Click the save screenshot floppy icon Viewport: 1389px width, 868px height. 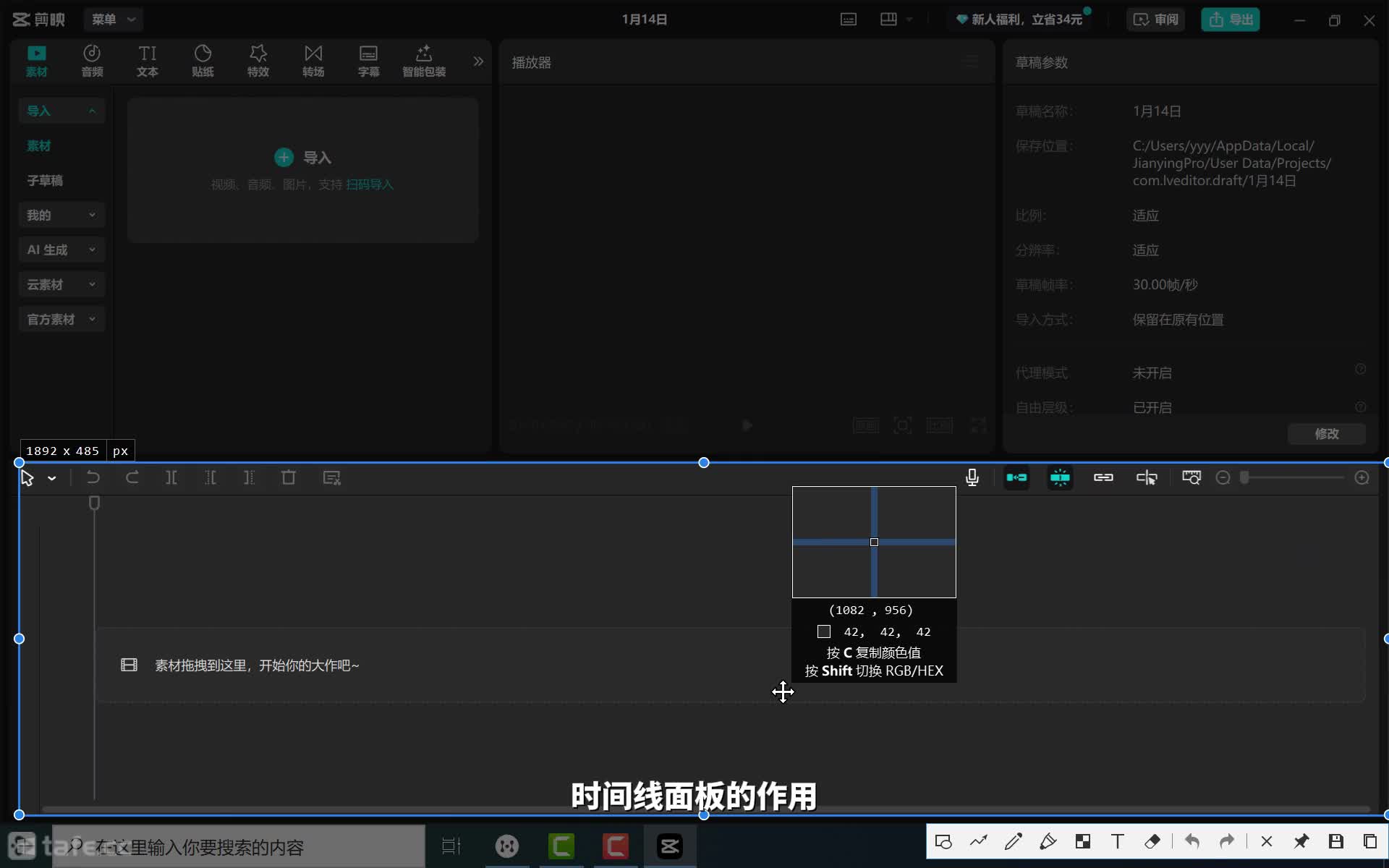pyautogui.click(x=1336, y=841)
